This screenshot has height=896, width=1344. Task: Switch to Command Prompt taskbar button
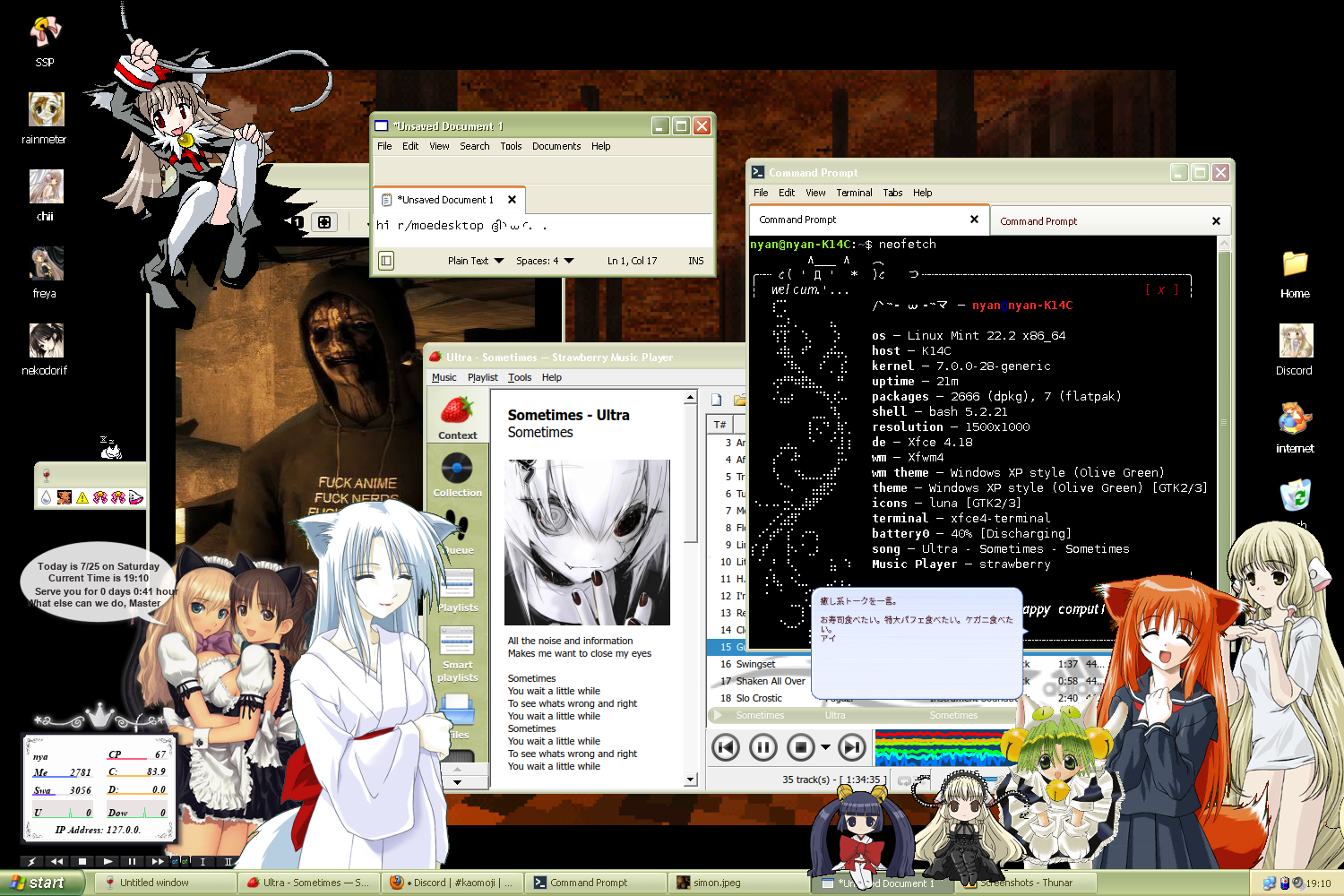596,883
